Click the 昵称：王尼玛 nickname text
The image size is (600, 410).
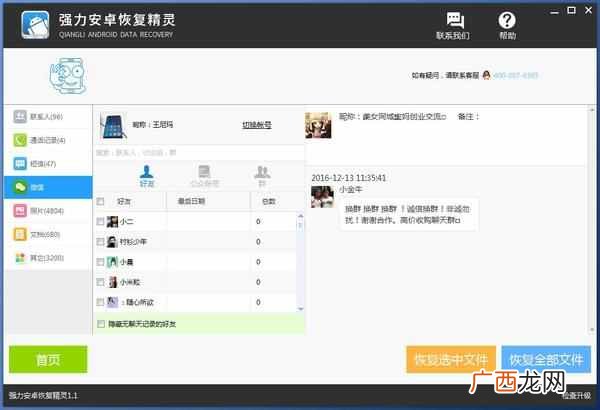(153, 124)
